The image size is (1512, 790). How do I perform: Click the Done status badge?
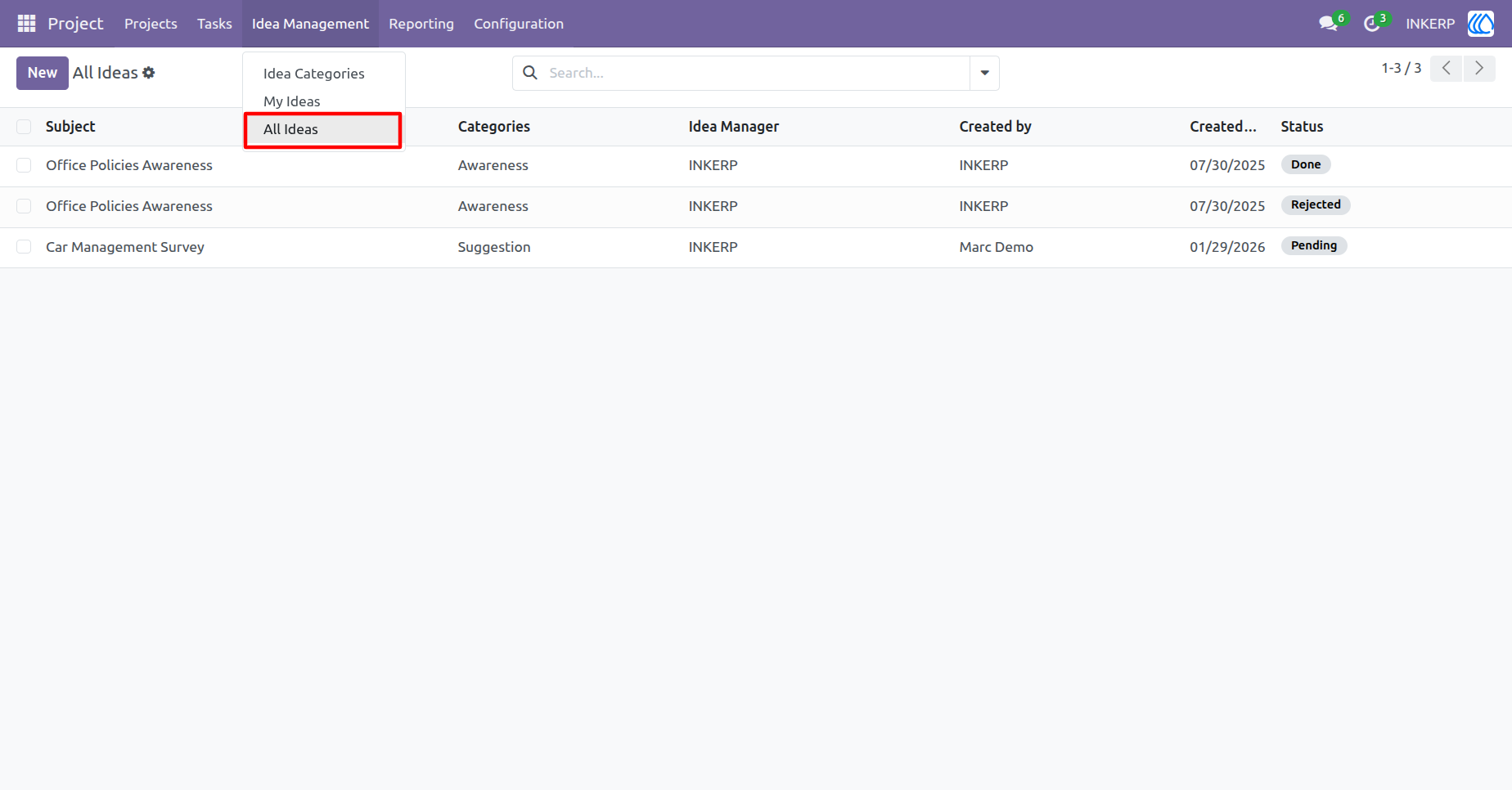pyautogui.click(x=1306, y=164)
